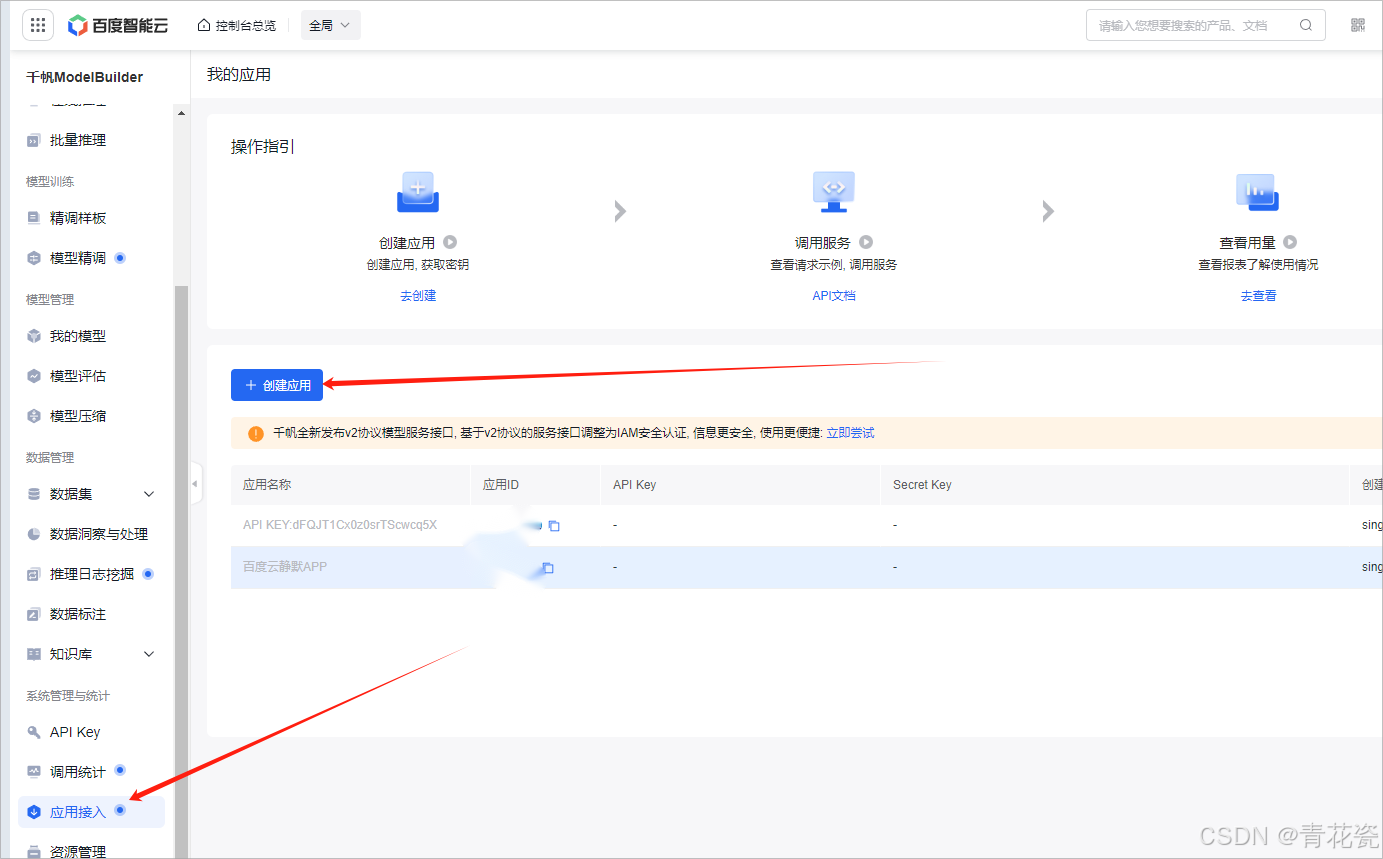Open 控制台总览 home link
The height and width of the screenshot is (859, 1383).
coord(237,26)
